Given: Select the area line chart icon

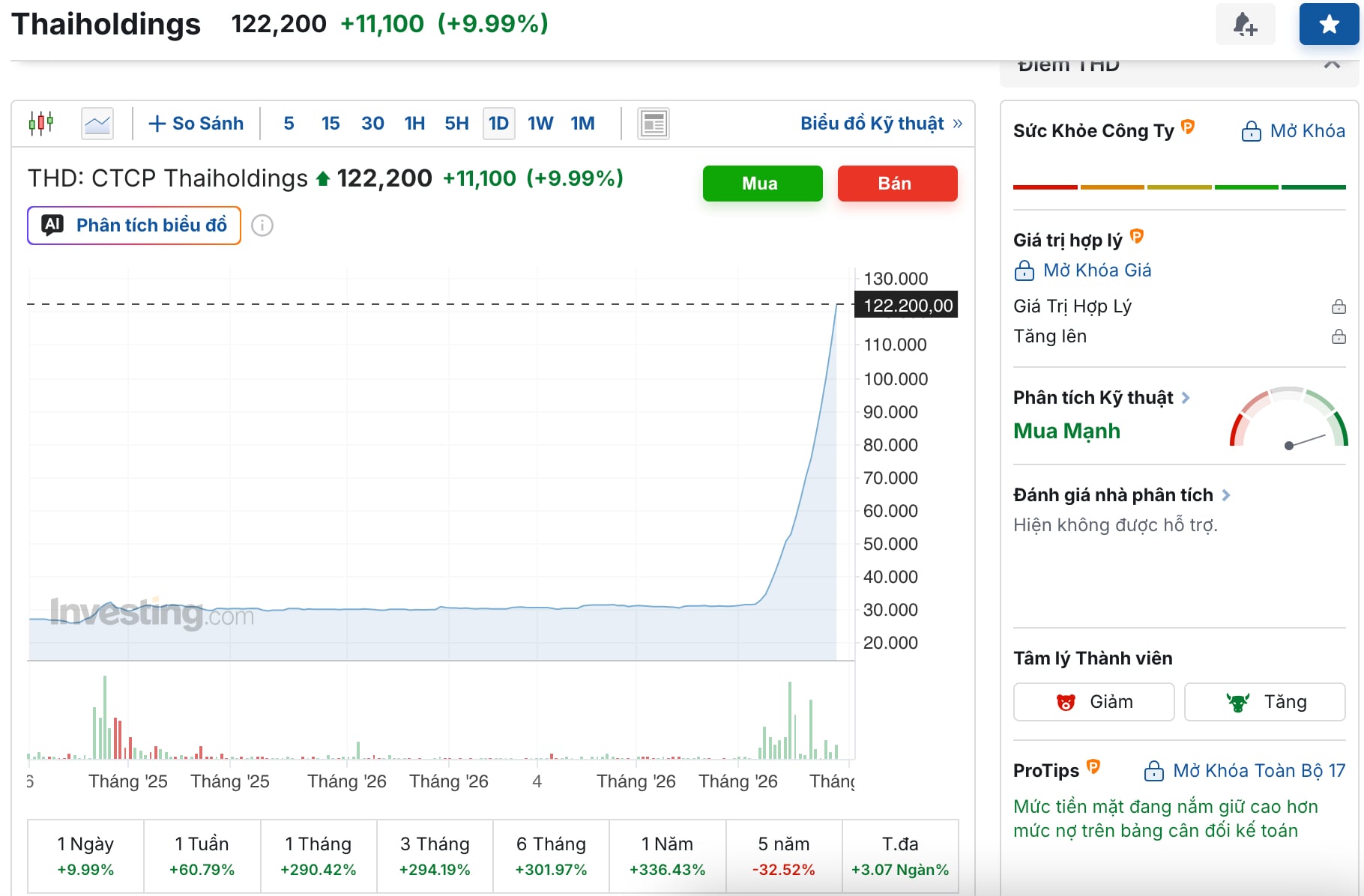Looking at the screenshot, I should (97, 124).
